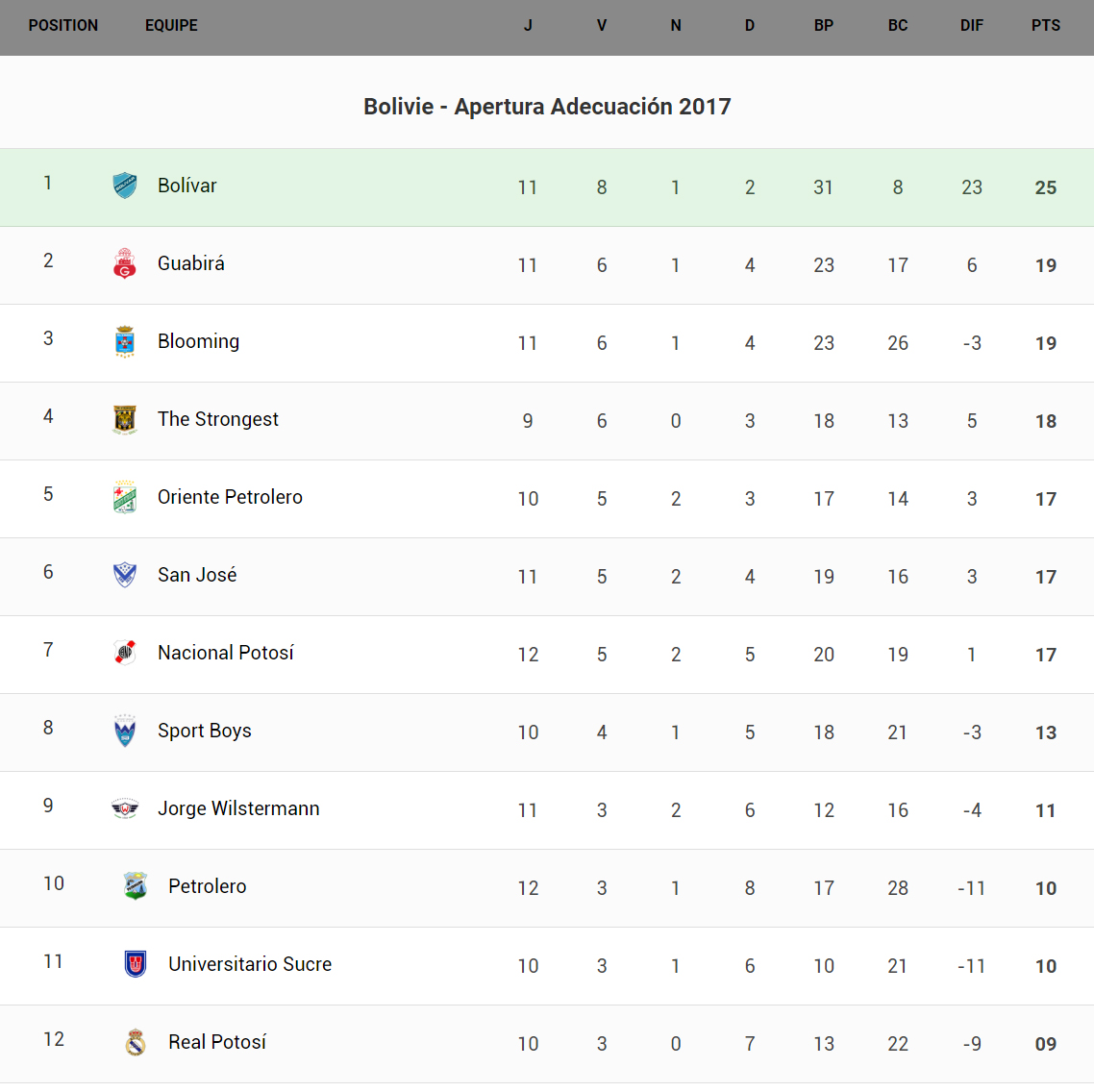Click the San José club badge
The image size is (1094, 1092).
click(x=125, y=575)
